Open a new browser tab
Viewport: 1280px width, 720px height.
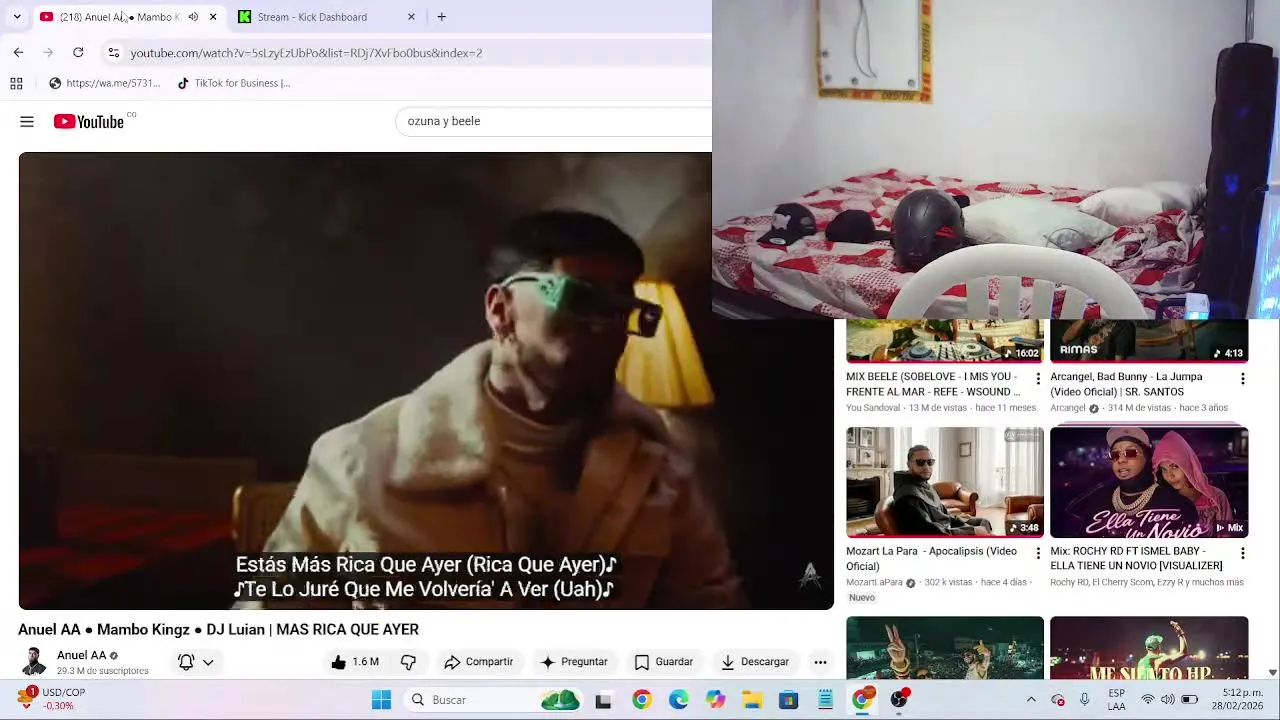(441, 17)
